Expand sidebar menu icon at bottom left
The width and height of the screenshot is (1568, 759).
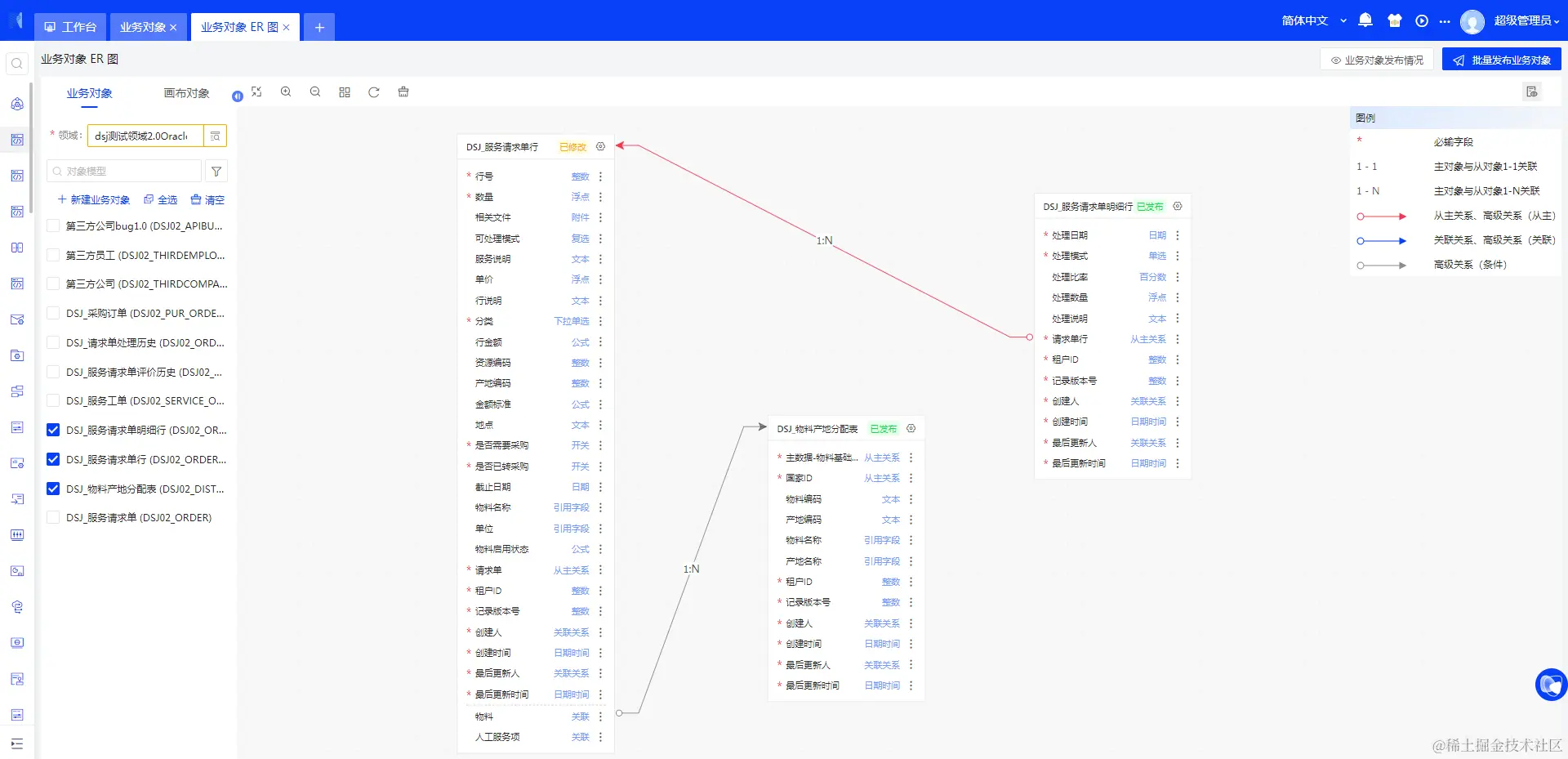click(17, 744)
